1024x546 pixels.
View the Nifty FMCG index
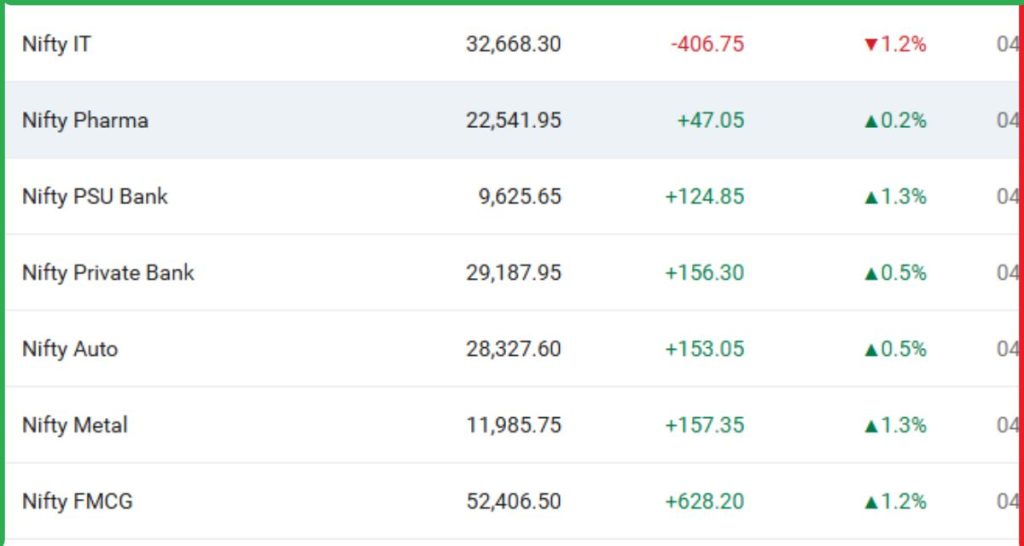click(x=77, y=500)
